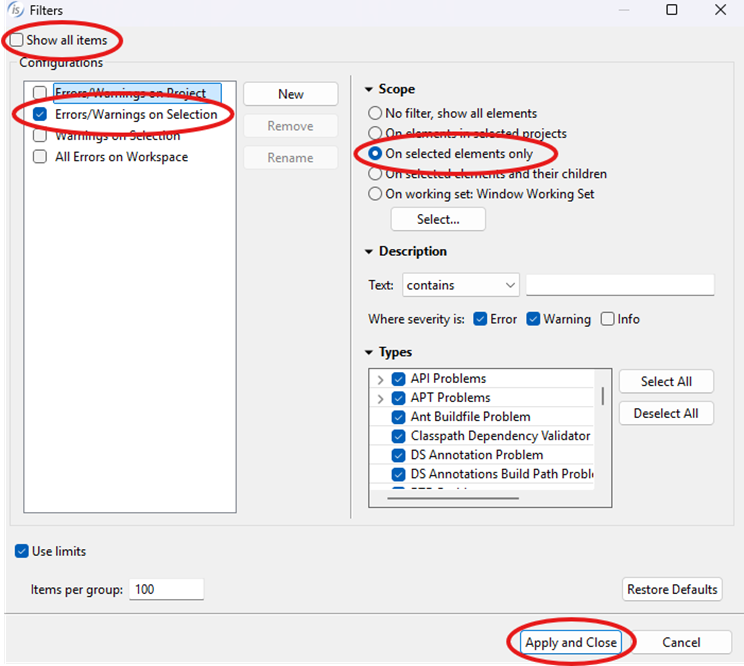Select No filter, show all elements option
This screenshot has width=744, height=666.
(376, 114)
